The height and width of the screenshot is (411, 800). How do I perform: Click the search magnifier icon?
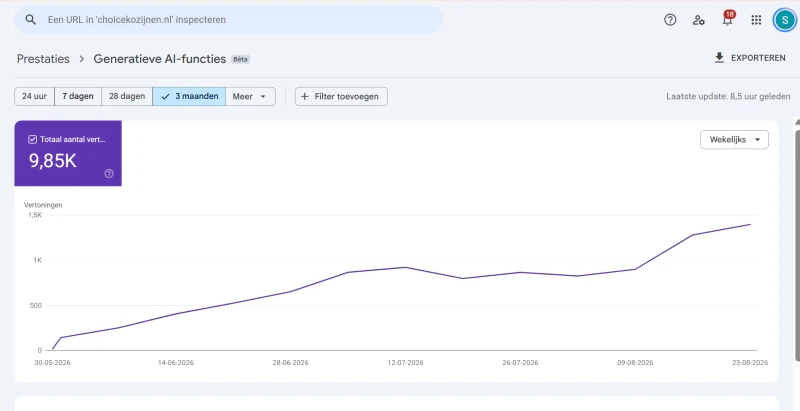[x=31, y=20]
